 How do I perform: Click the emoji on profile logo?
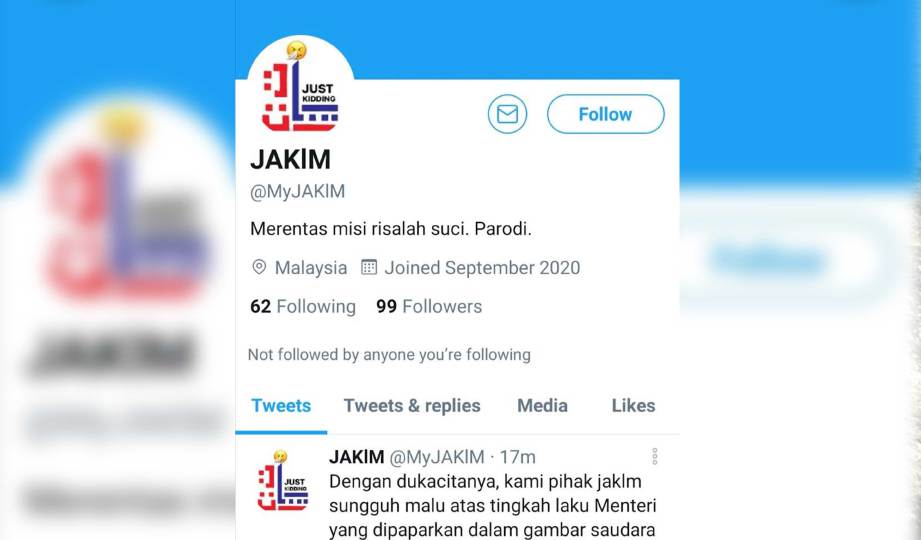tap(297, 51)
